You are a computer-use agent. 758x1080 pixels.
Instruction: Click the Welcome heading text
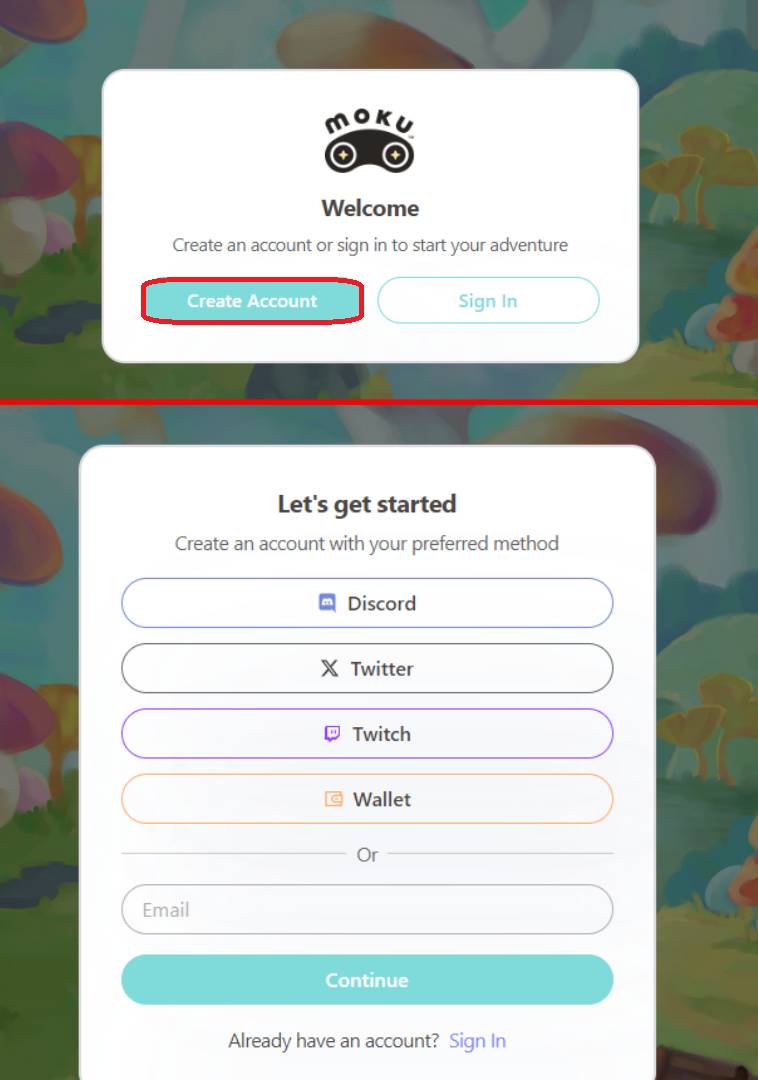pyautogui.click(x=370, y=208)
